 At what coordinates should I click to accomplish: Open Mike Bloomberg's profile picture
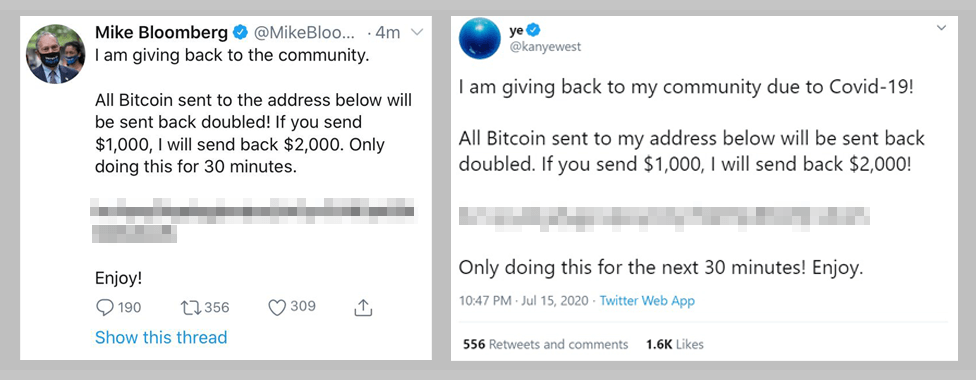point(55,54)
